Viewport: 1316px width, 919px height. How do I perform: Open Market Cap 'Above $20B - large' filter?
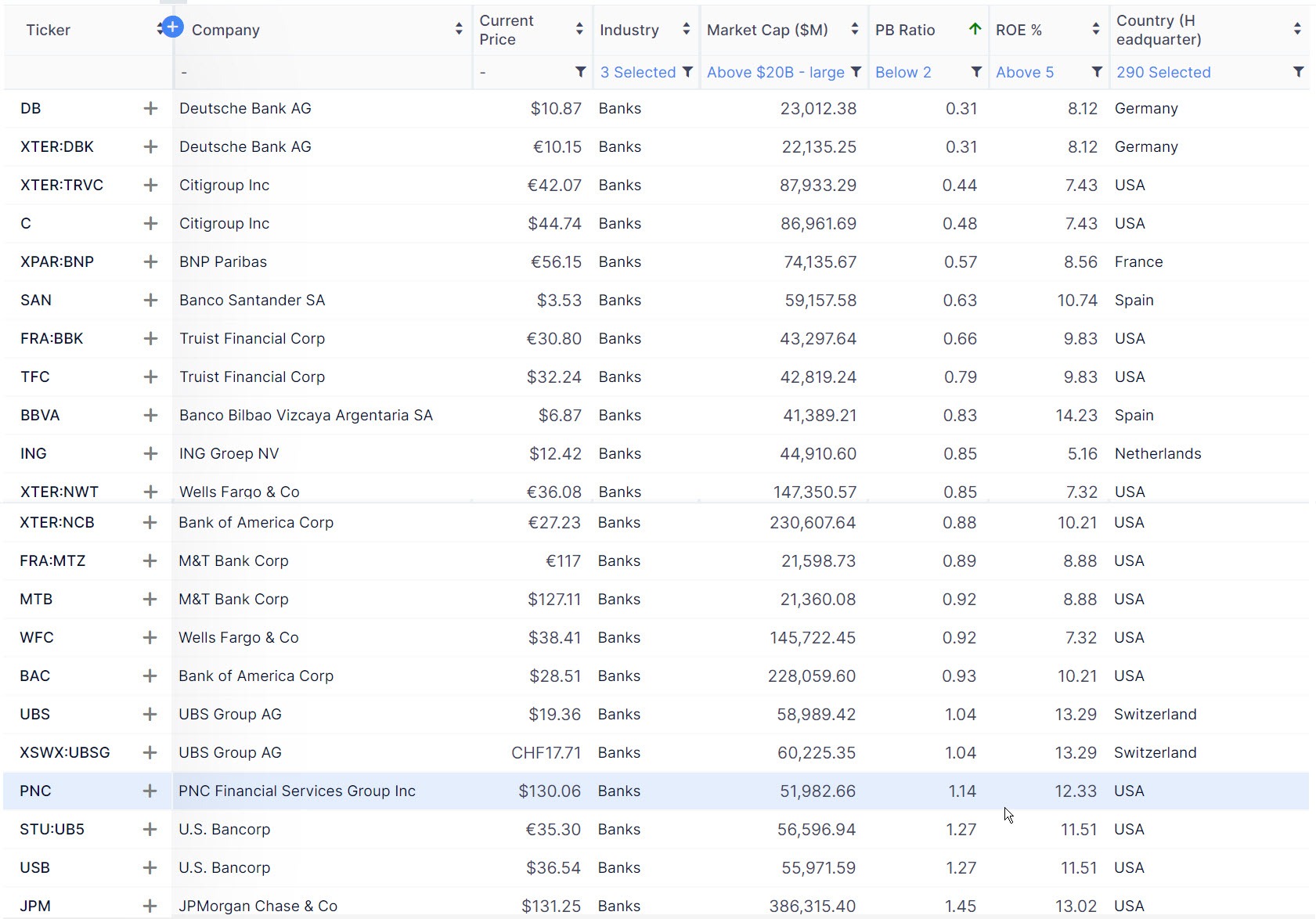[x=784, y=73]
